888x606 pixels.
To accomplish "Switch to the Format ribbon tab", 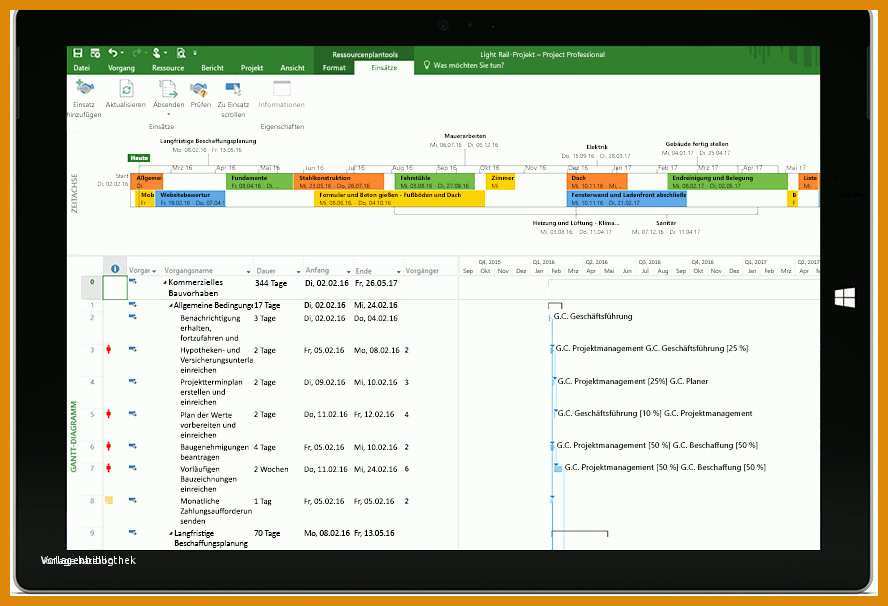I will coord(334,68).
